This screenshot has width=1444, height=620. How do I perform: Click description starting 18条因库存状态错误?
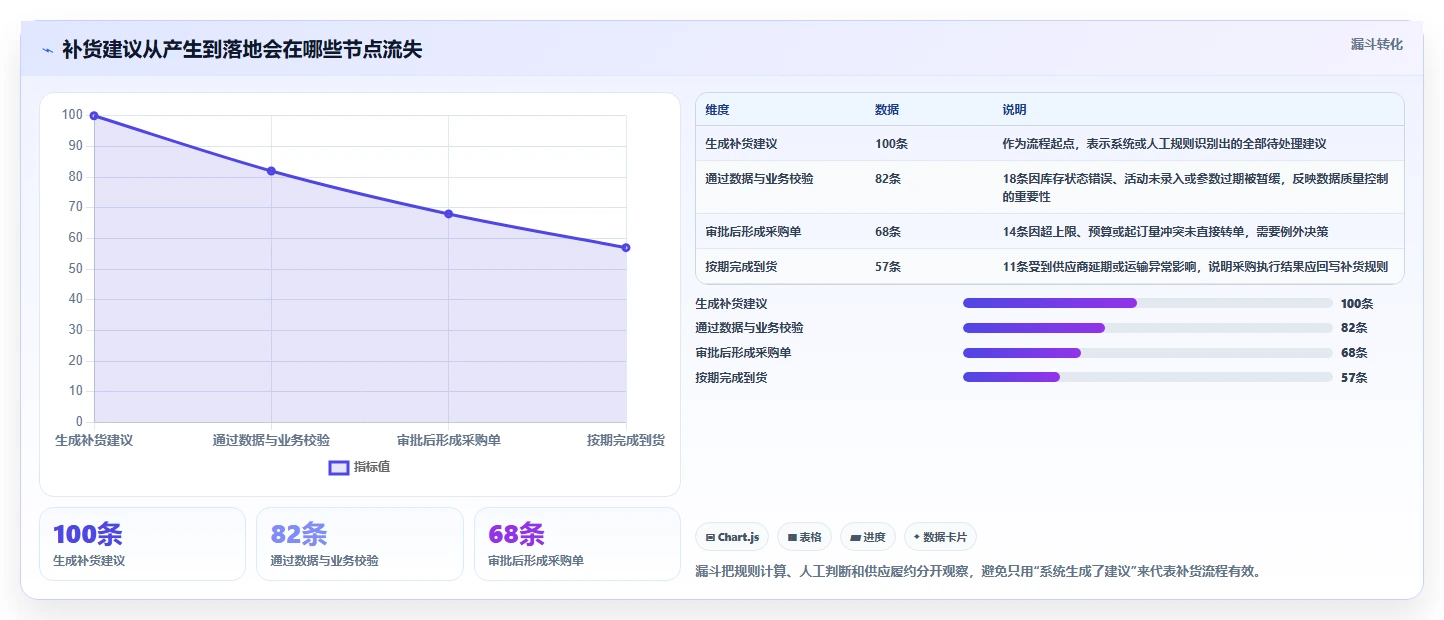coord(1195,188)
